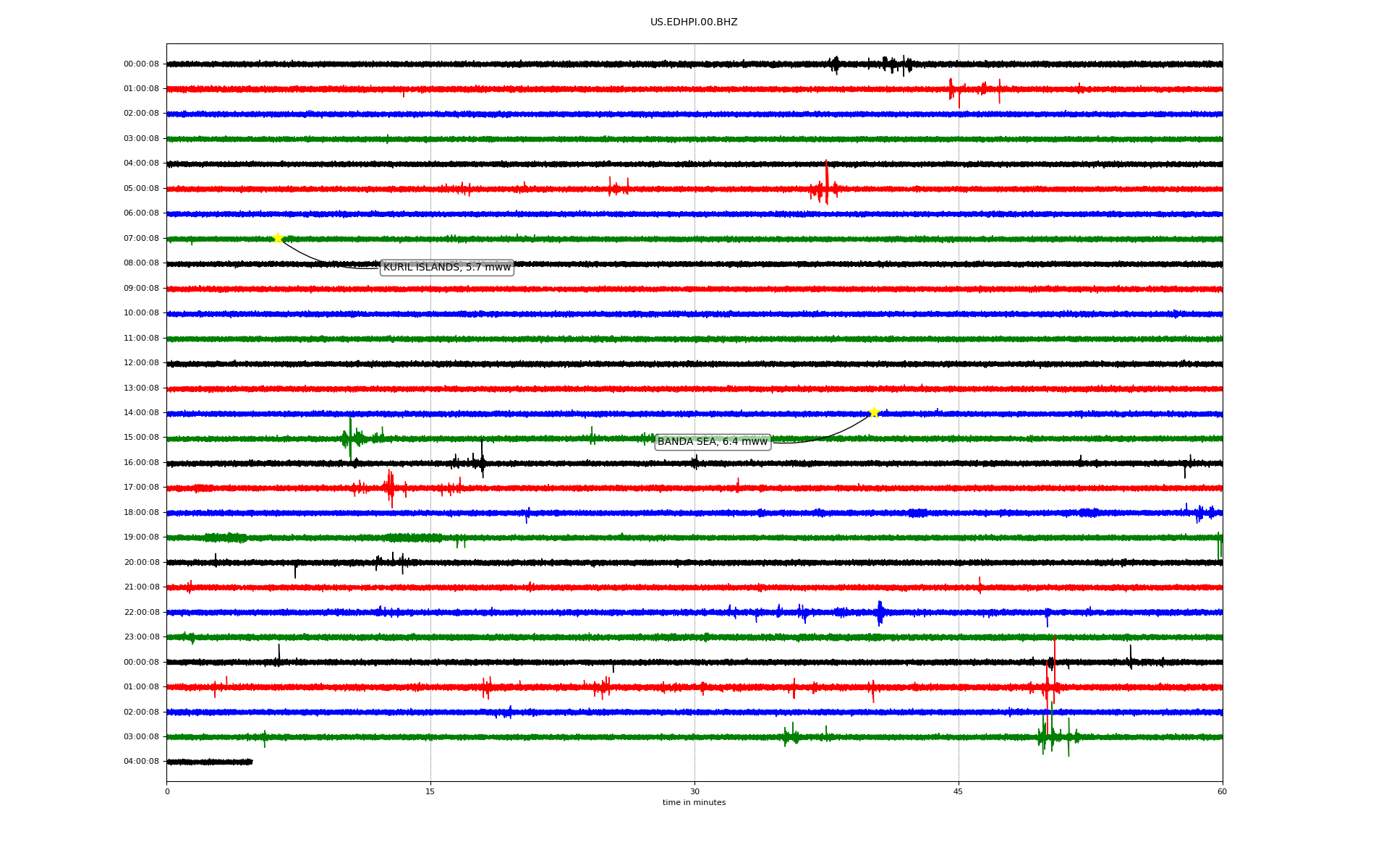Click the BANDA SEA, 6.4 mww label

[713, 442]
